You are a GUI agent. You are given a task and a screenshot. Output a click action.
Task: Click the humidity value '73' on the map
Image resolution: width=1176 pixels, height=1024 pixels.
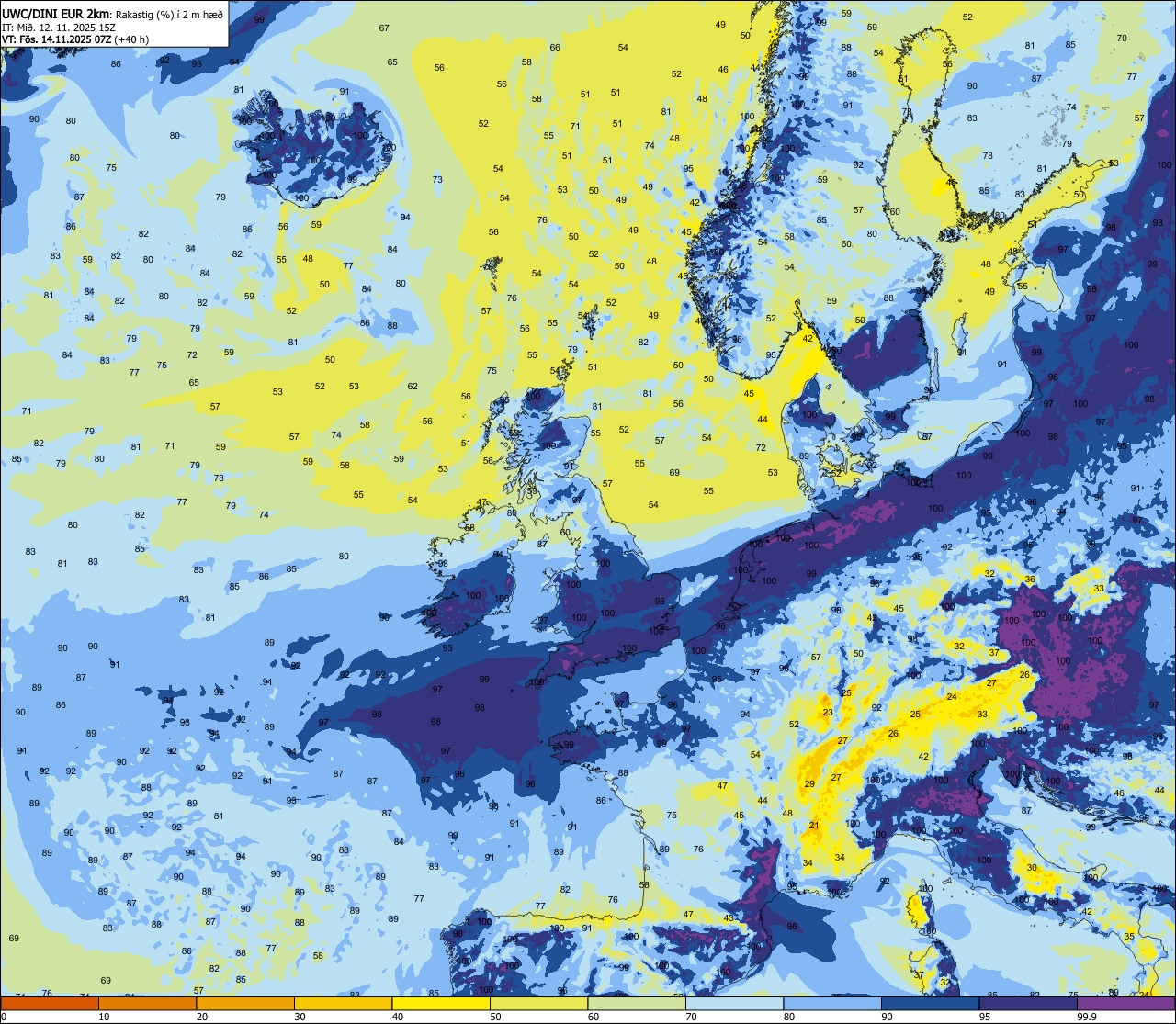click(437, 179)
